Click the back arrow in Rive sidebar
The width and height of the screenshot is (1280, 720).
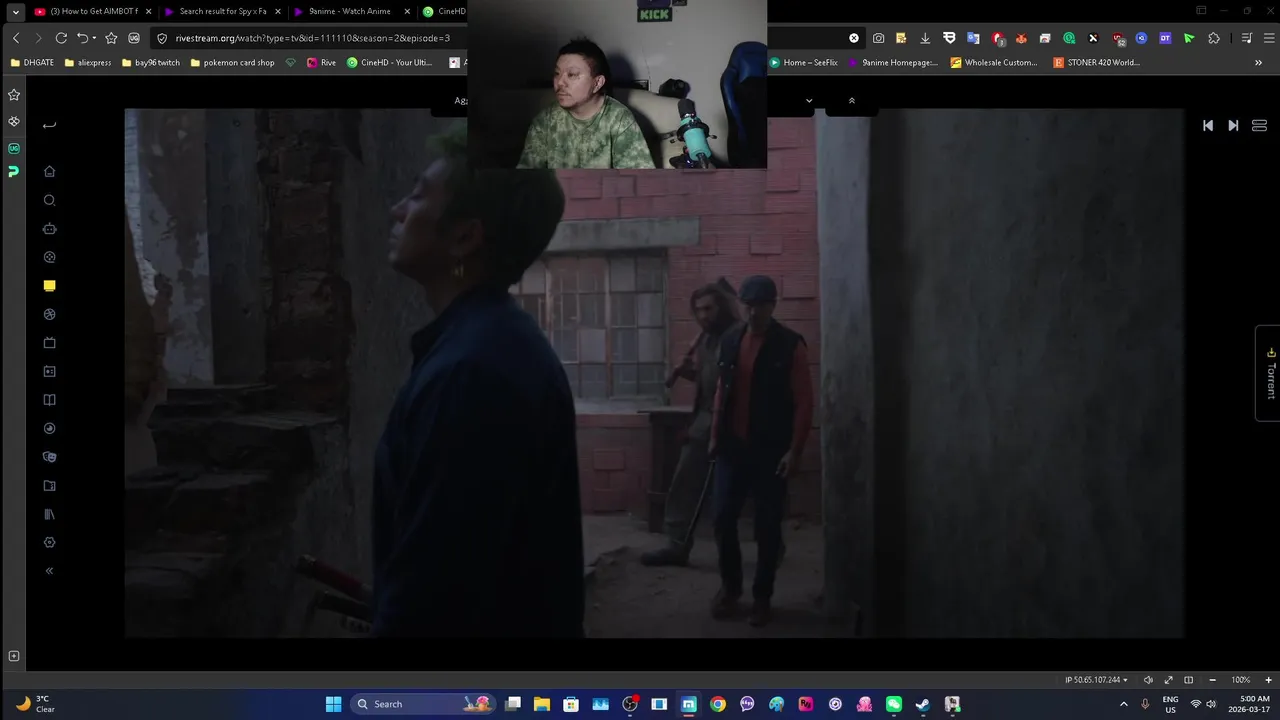tap(49, 125)
